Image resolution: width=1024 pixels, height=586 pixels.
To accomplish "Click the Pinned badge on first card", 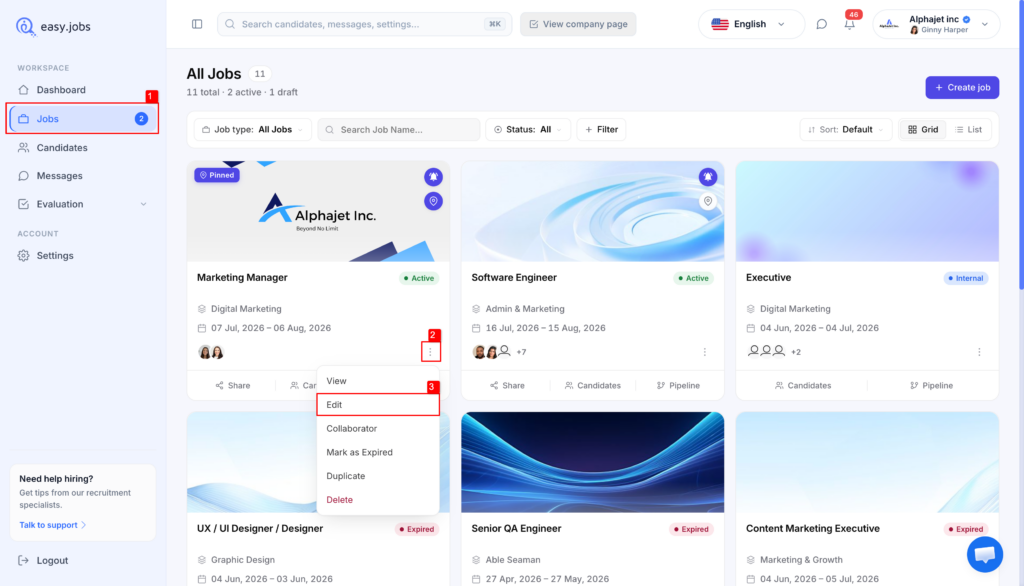I will pyautogui.click(x=217, y=175).
